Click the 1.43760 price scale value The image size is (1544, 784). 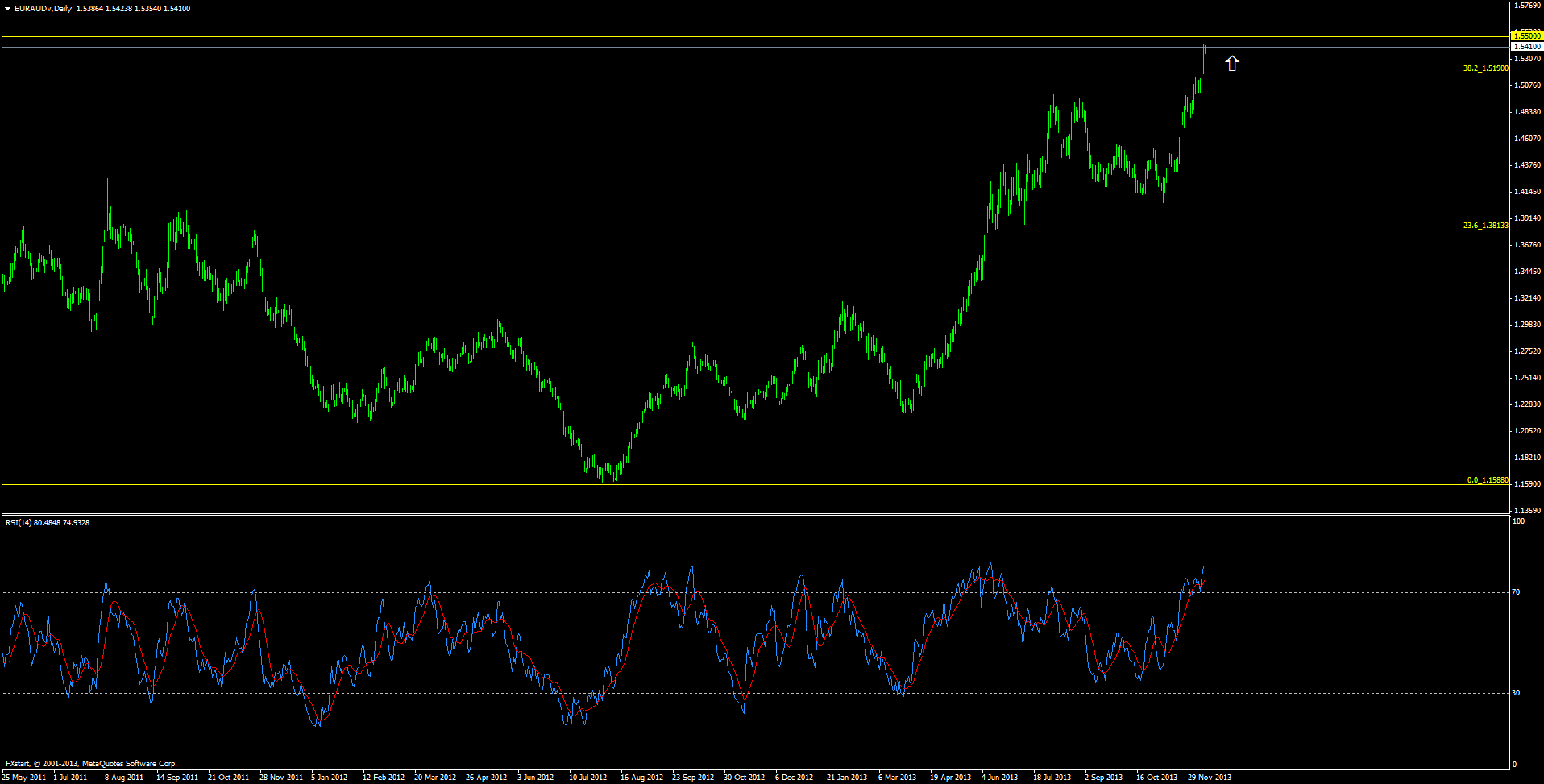pyautogui.click(x=1528, y=165)
